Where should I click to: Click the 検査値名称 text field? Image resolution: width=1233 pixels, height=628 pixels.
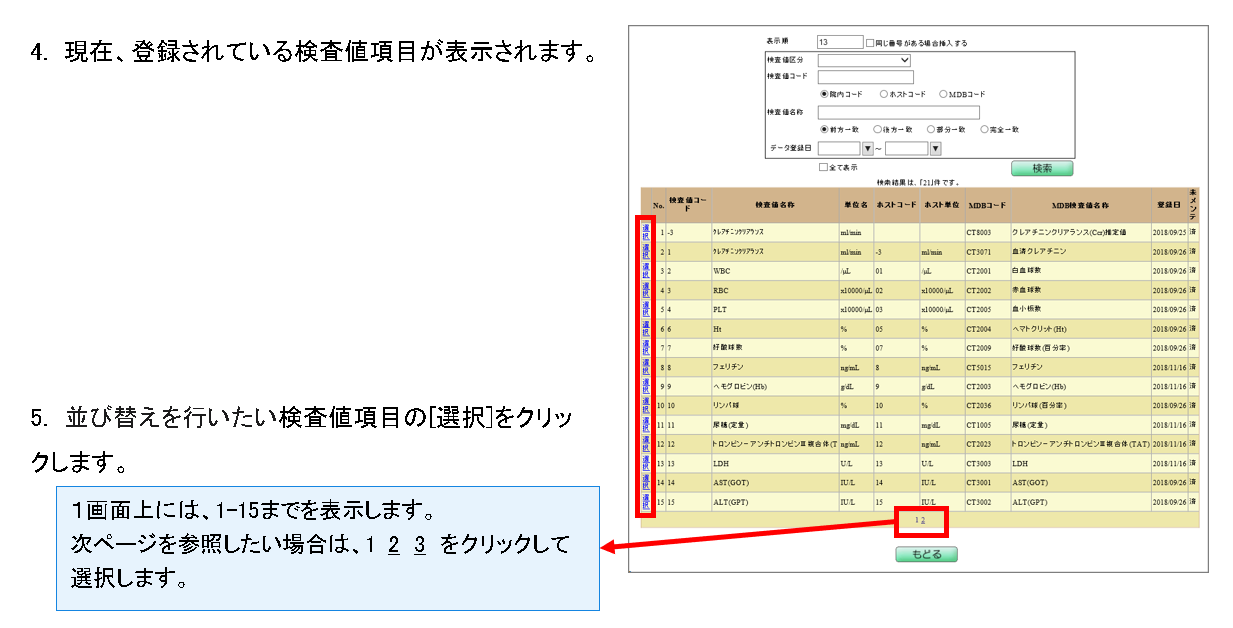point(898,112)
